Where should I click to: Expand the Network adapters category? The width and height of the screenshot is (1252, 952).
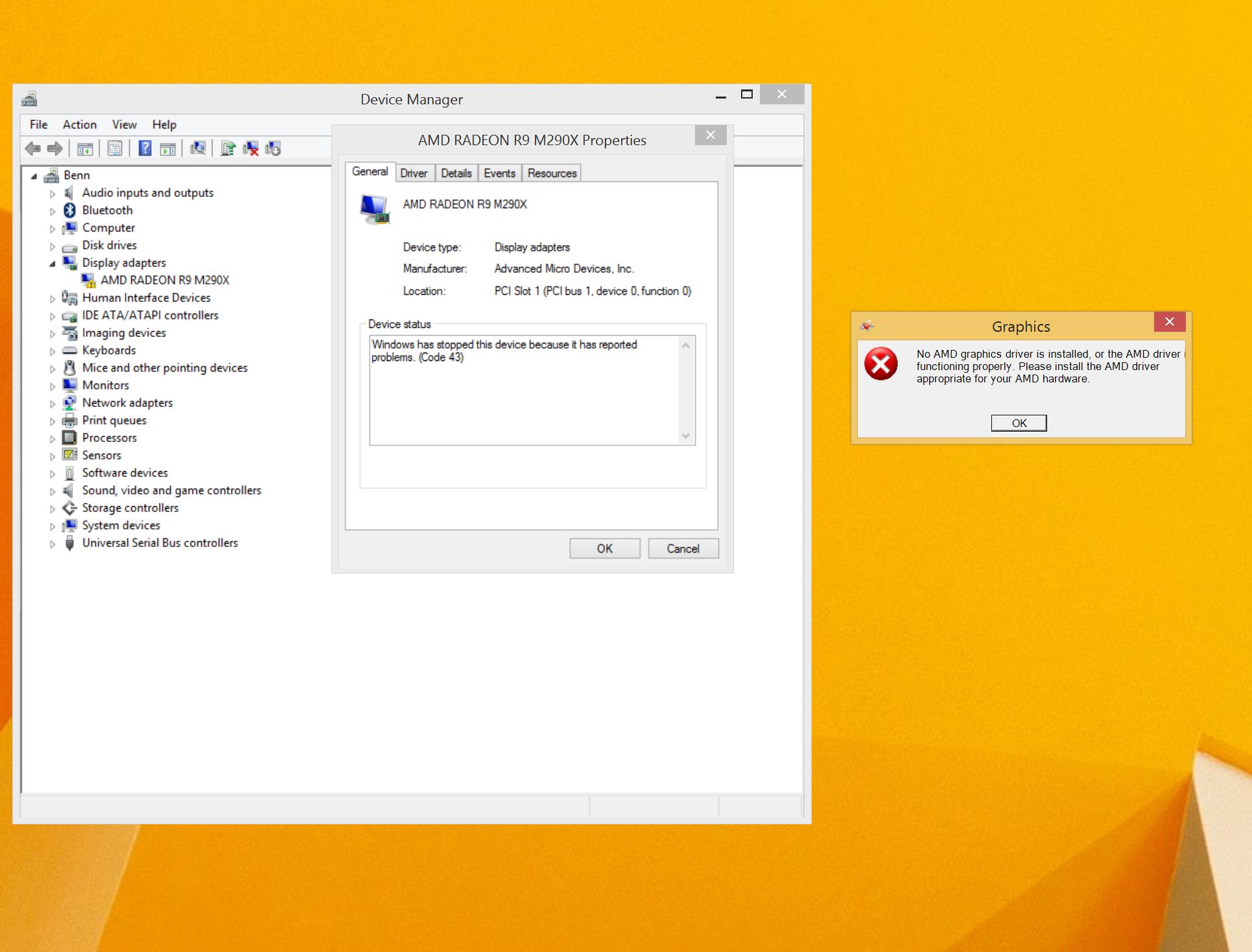click(x=53, y=404)
